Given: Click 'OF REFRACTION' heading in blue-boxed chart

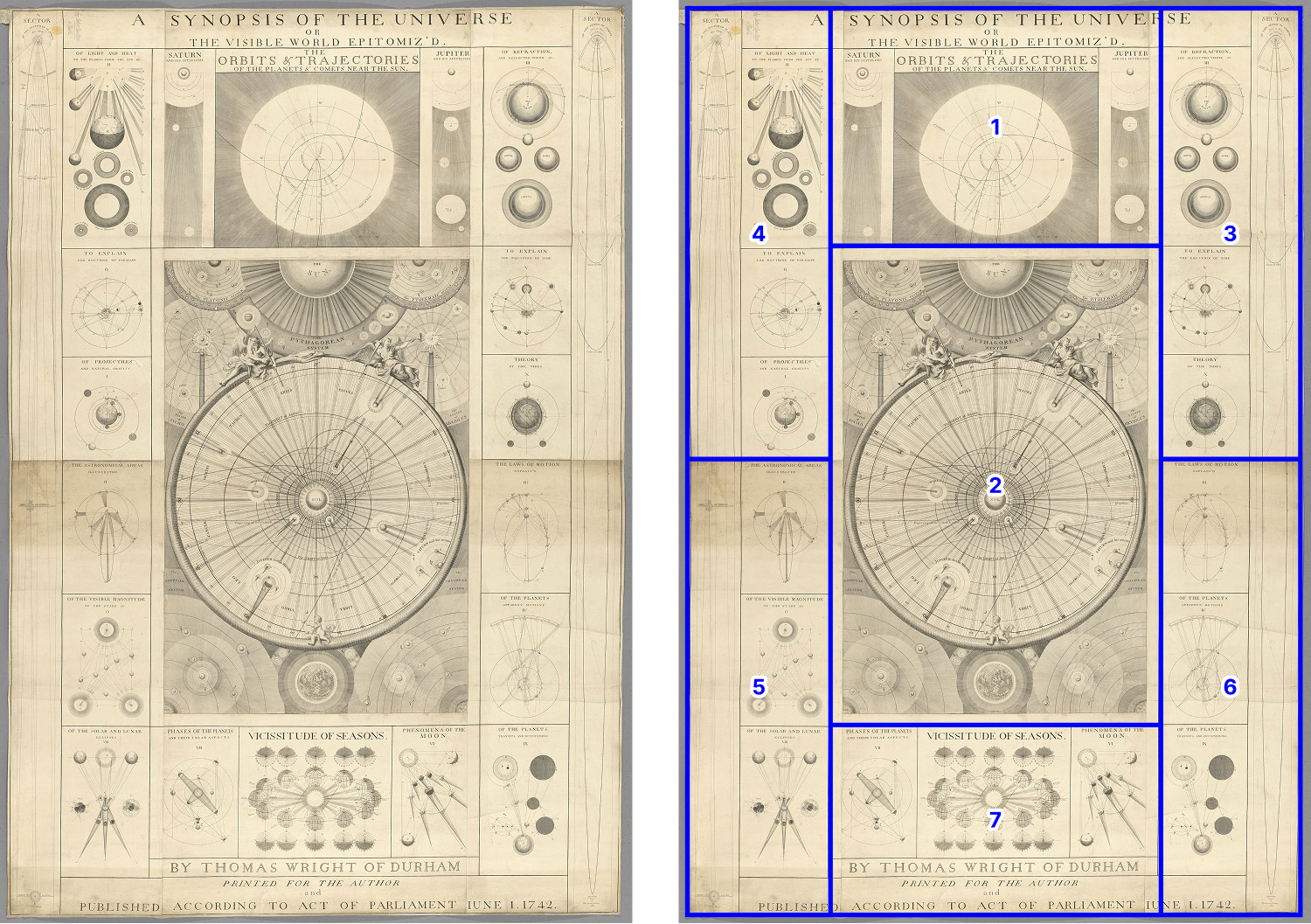Looking at the screenshot, I should click(x=1206, y=52).
